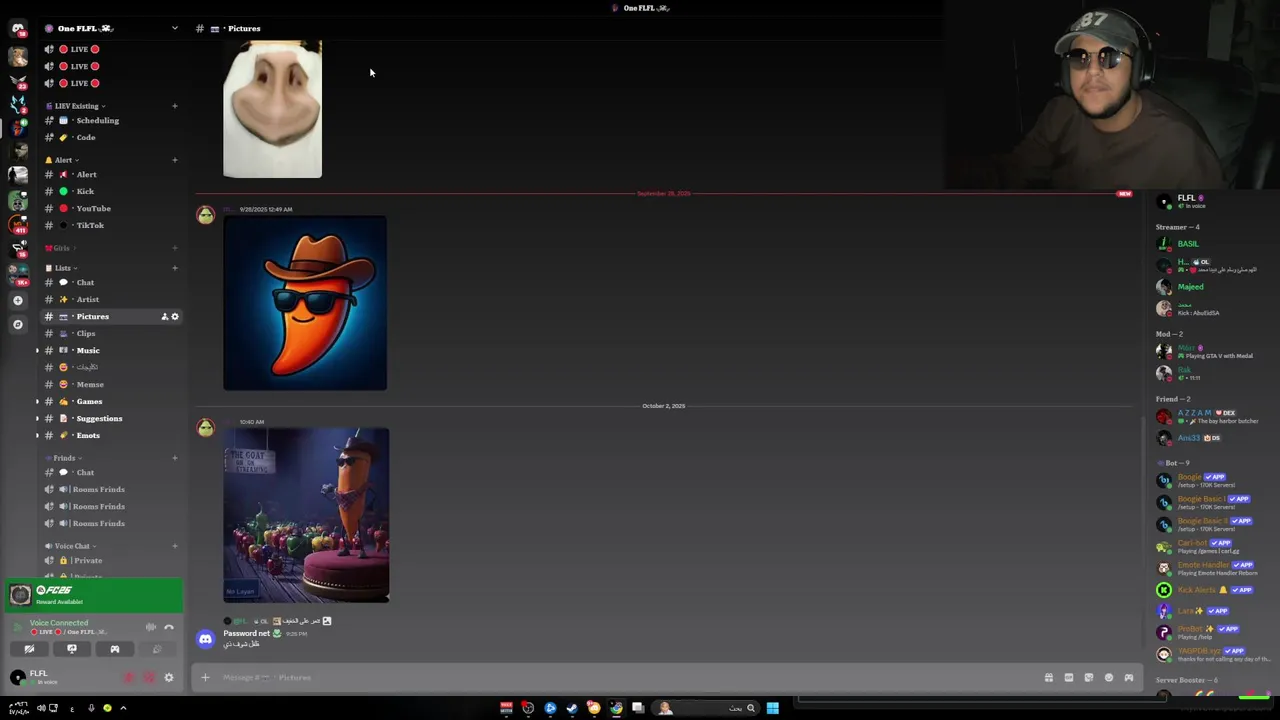Image resolution: width=1280 pixels, height=720 pixels.
Task: Open the chili on stage image
Action: (306, 515)
